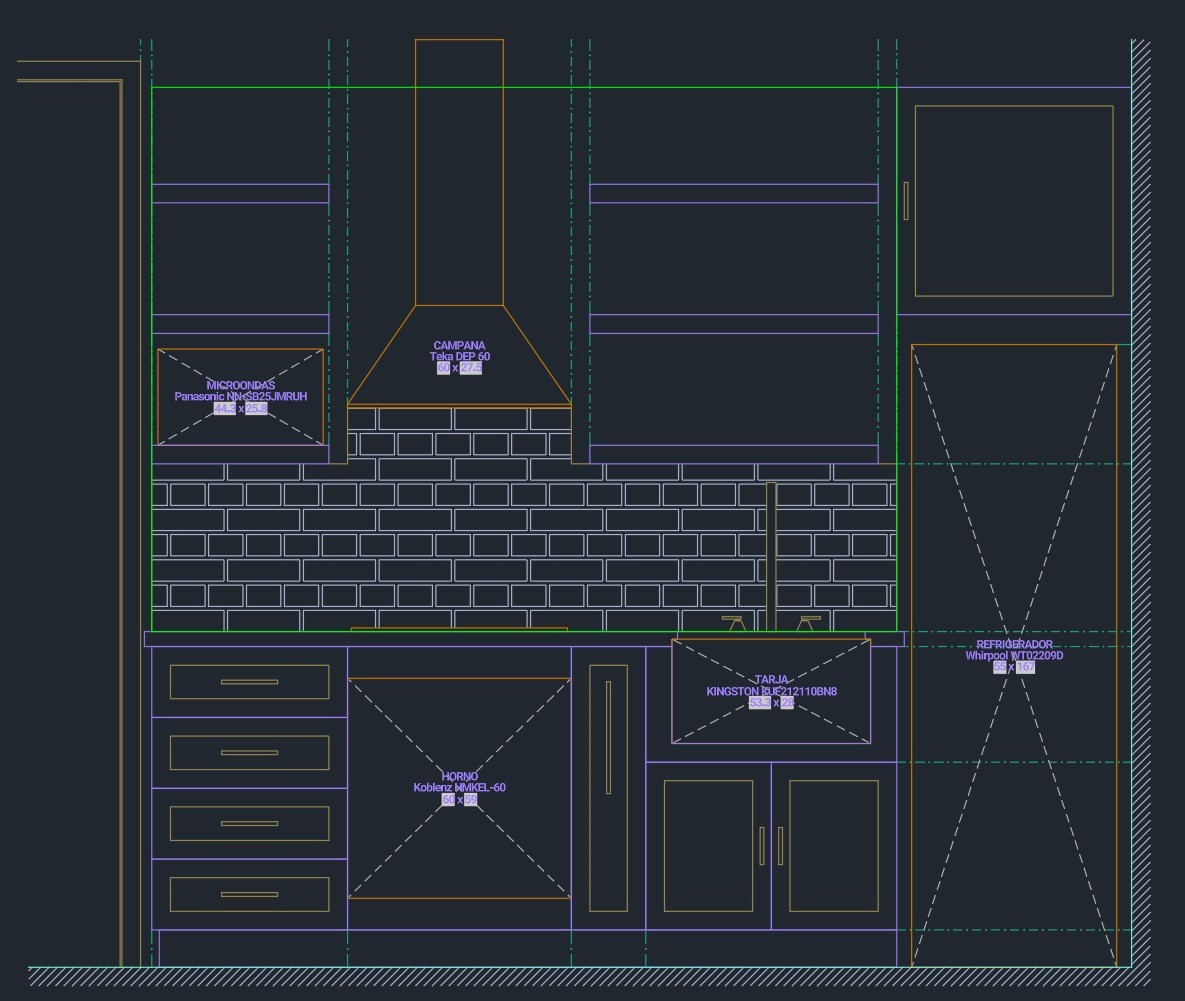
Task: Click the top drawer handle
Action: 249,682
